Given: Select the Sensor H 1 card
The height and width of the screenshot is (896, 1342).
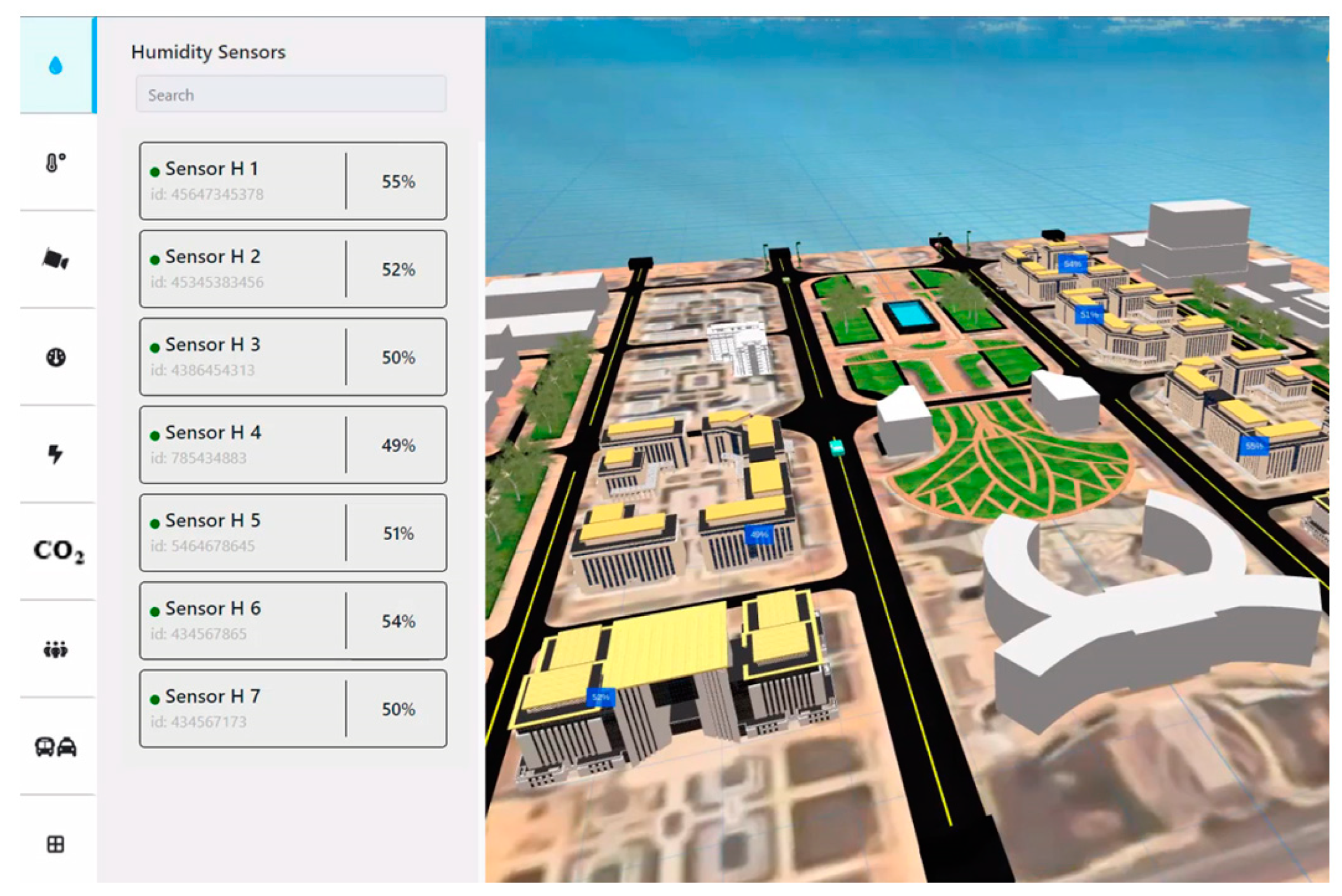Looking at the screenshot, I should (x=293, y=181).
